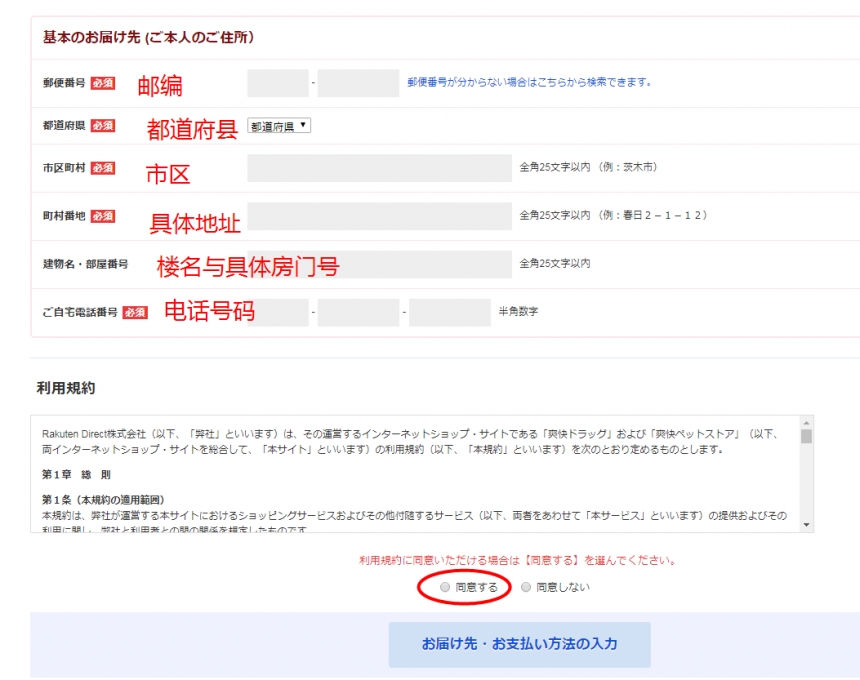Click the second 郵便番号 input box
The height and width of the screenshot is (680, 860).
click(358, 83)
